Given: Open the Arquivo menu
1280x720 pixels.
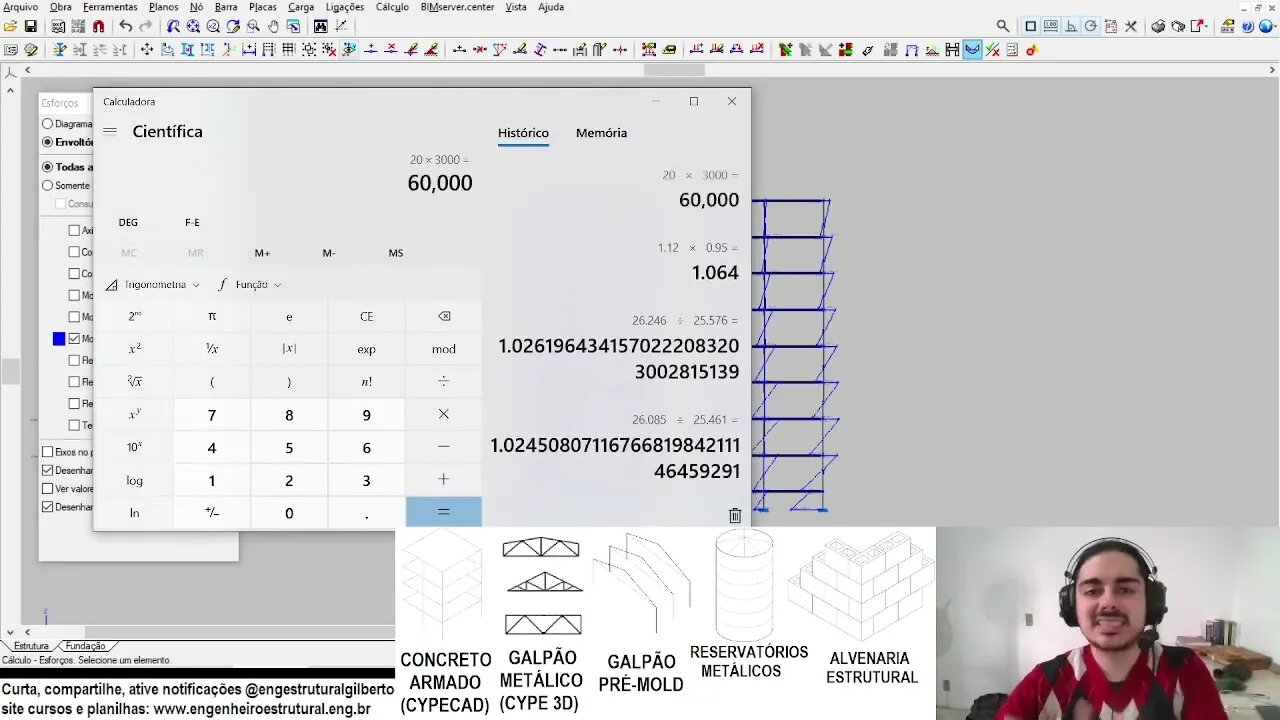Looking at the screenshot, I should coord(20,7).
